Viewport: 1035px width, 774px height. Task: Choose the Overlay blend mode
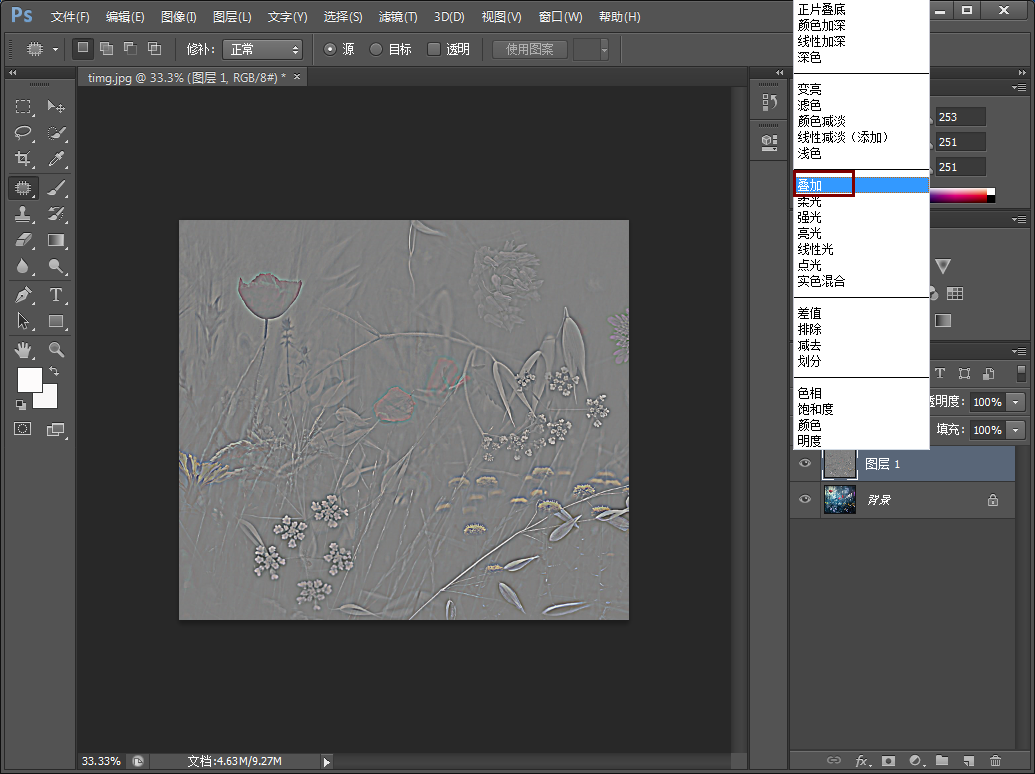[861, 185]
